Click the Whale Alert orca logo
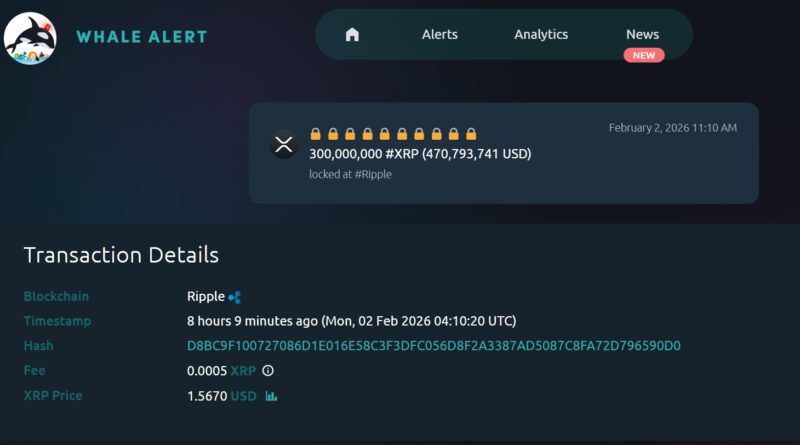This screenshot has width=800, height=445. click(30, 37)
